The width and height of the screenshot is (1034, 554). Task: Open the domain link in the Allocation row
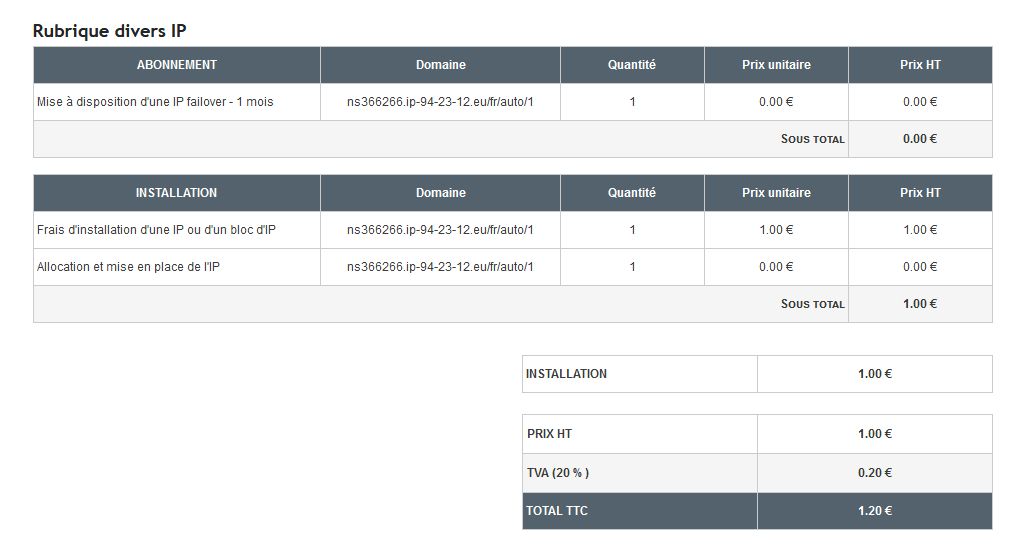click(440, 267)
